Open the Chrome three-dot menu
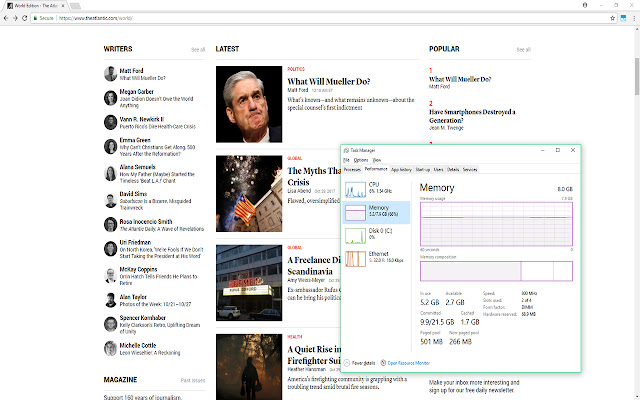 tap(634, 18)
